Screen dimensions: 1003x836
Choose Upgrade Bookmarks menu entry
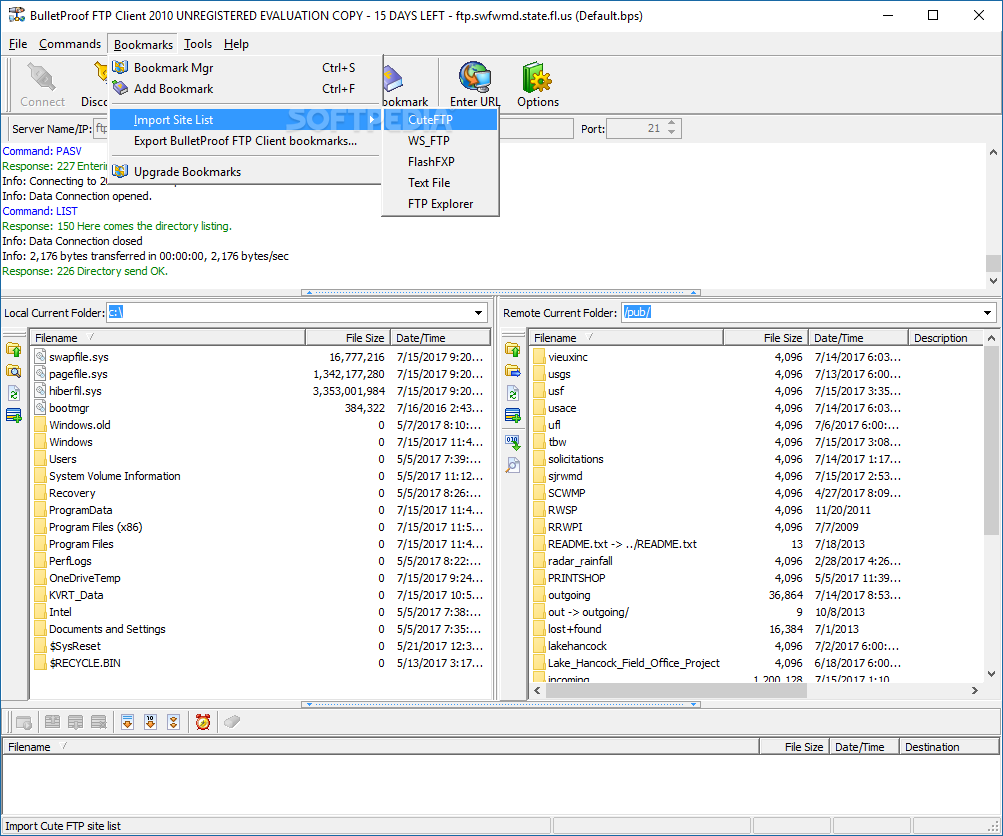246,171
